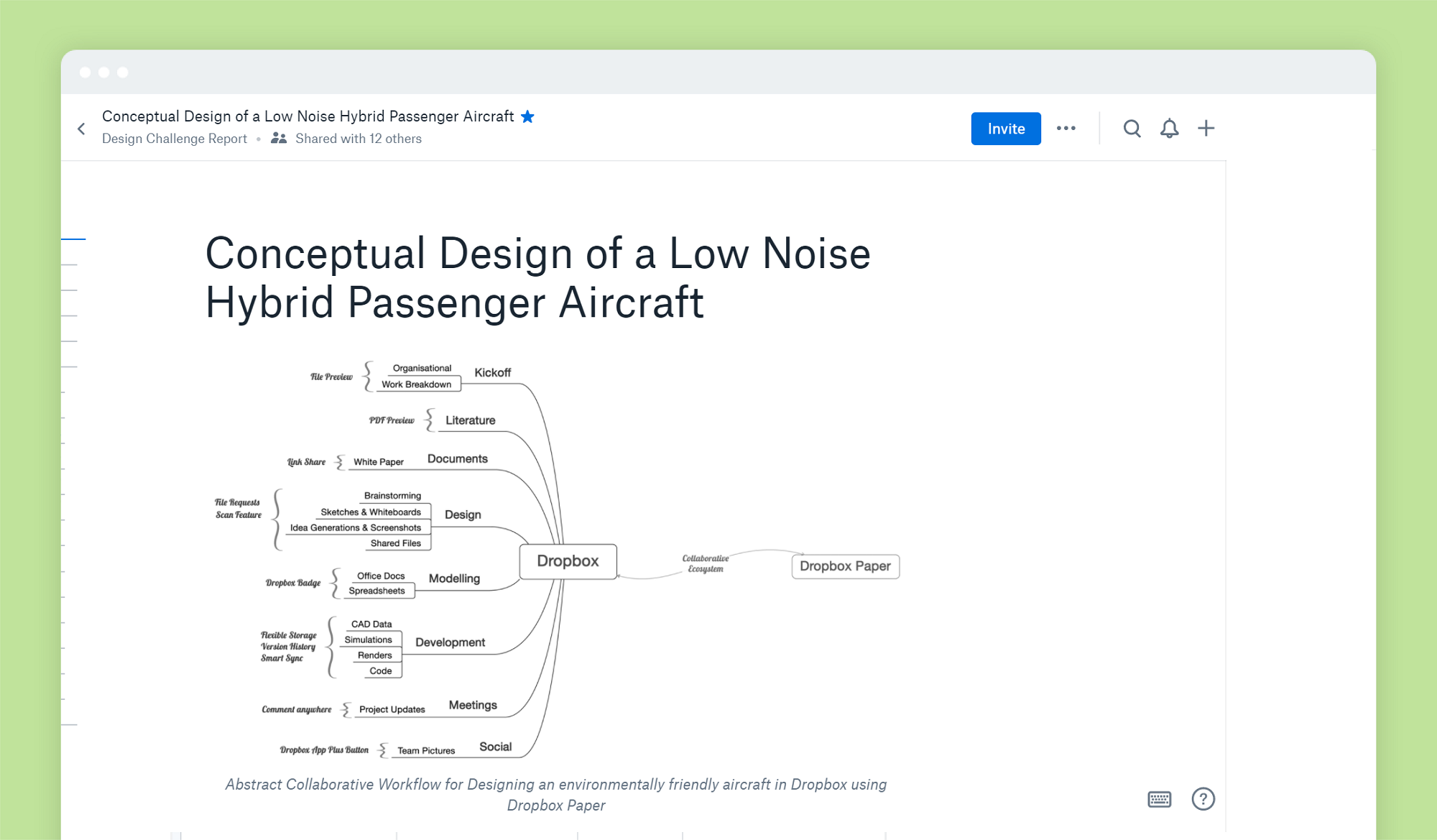Image resolution: width=1437 pixels, height=840 pixels.
Task: Click the Documents label in the diagram
Action: point(458,458)
